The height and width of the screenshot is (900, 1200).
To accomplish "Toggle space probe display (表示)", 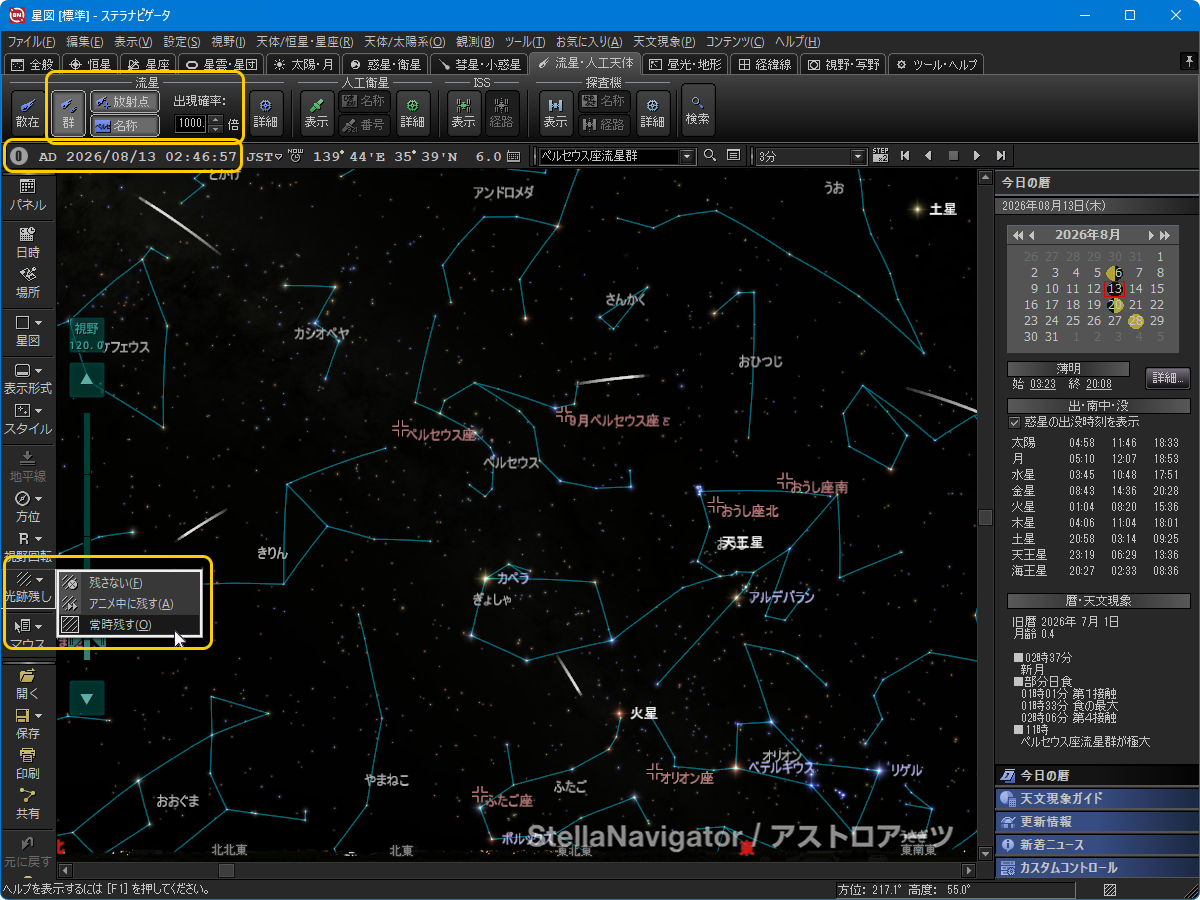I will click(556, 113).
